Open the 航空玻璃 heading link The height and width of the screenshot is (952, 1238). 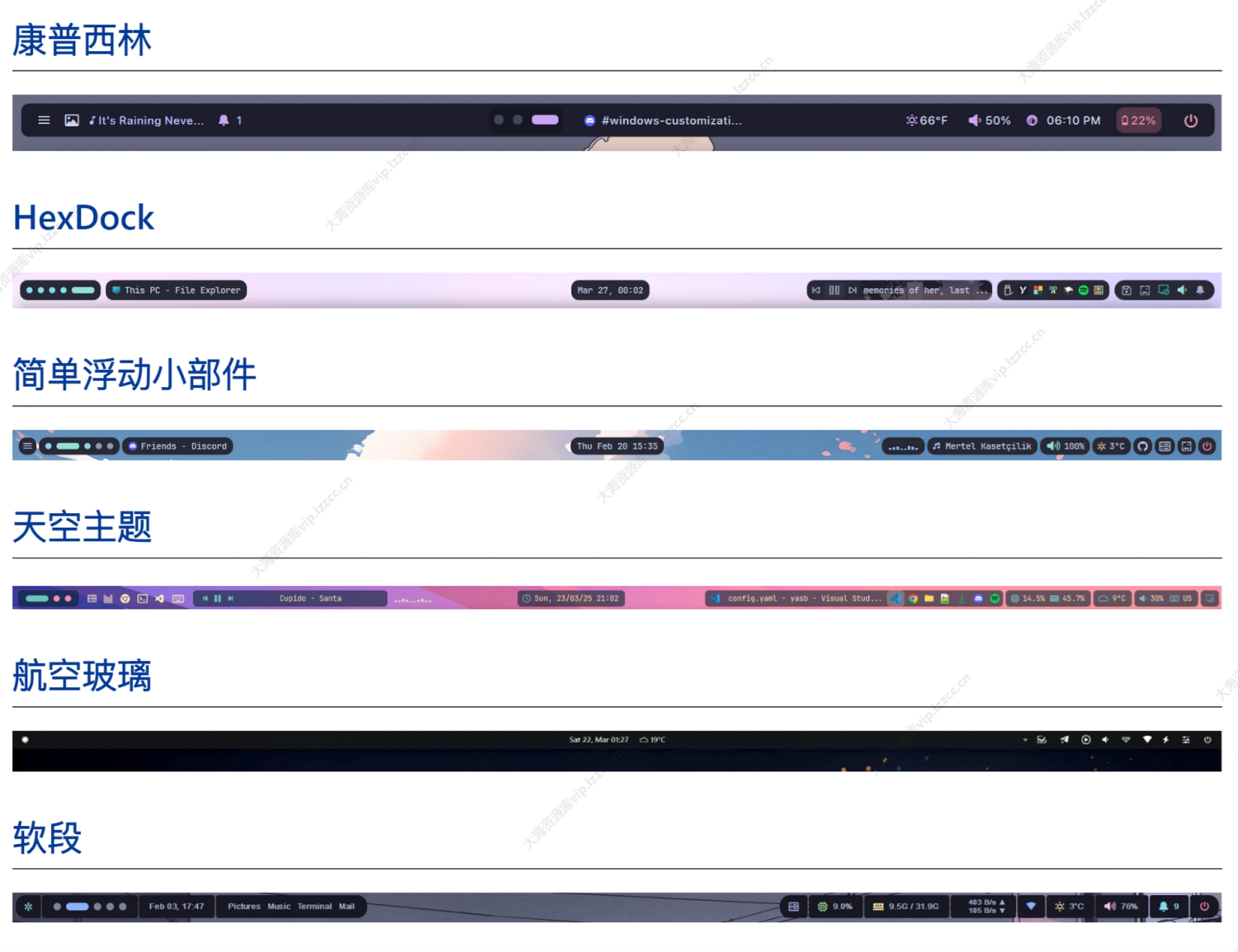(82, 676)
